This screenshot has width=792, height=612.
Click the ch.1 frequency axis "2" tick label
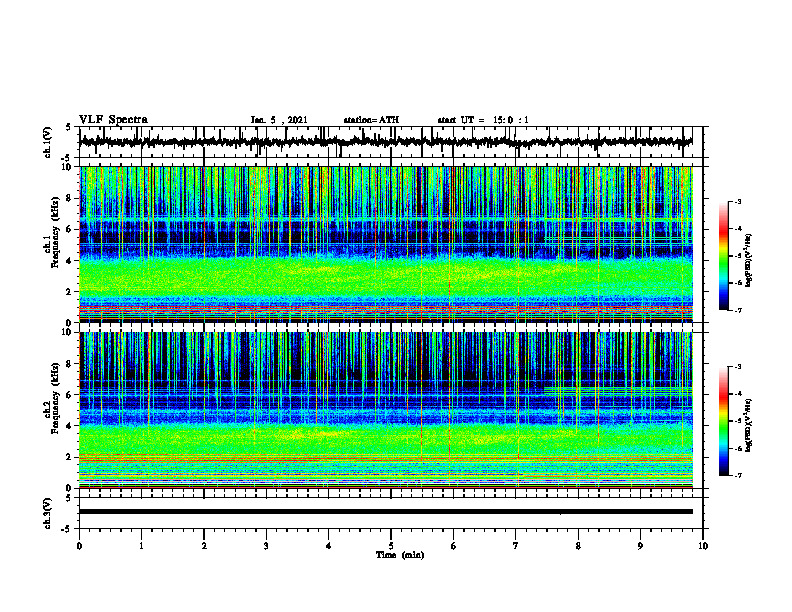pos(70,292)
